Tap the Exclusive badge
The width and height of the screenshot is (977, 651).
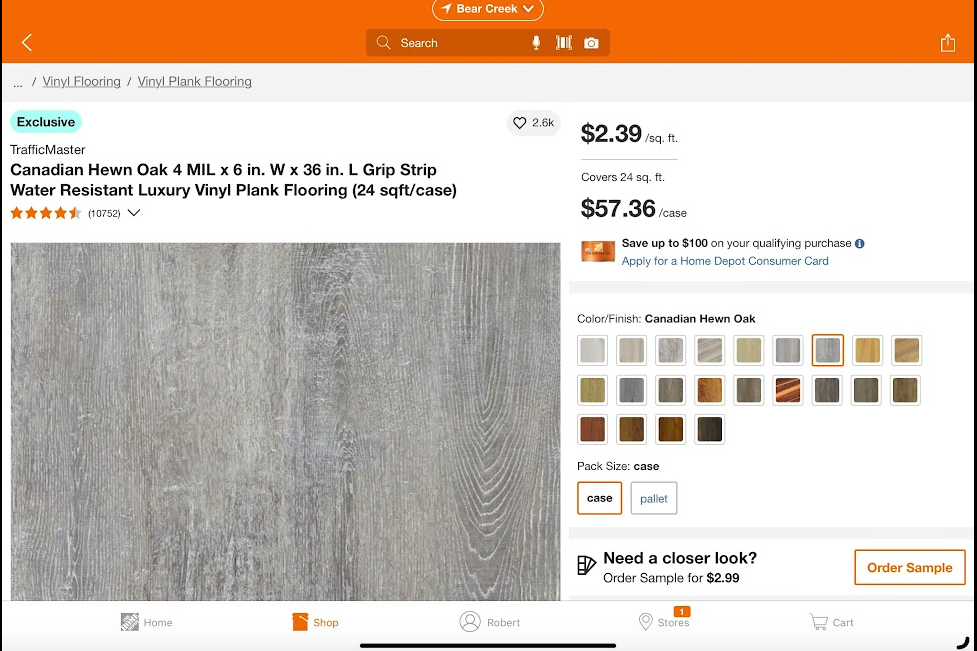pyautogui.click(x=46, y=122)
